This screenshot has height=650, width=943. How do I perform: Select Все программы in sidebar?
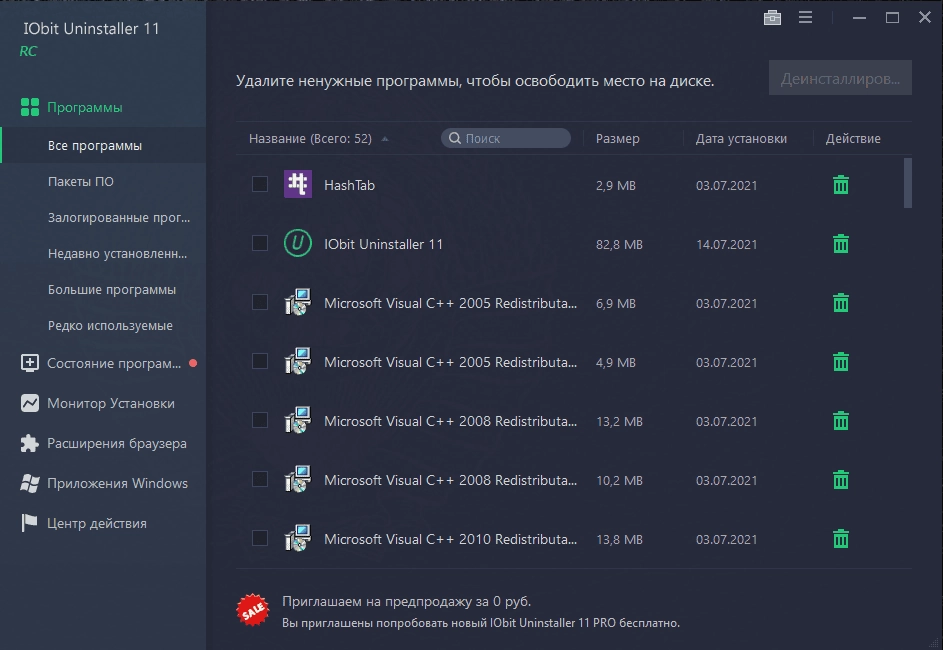[103, 146]
